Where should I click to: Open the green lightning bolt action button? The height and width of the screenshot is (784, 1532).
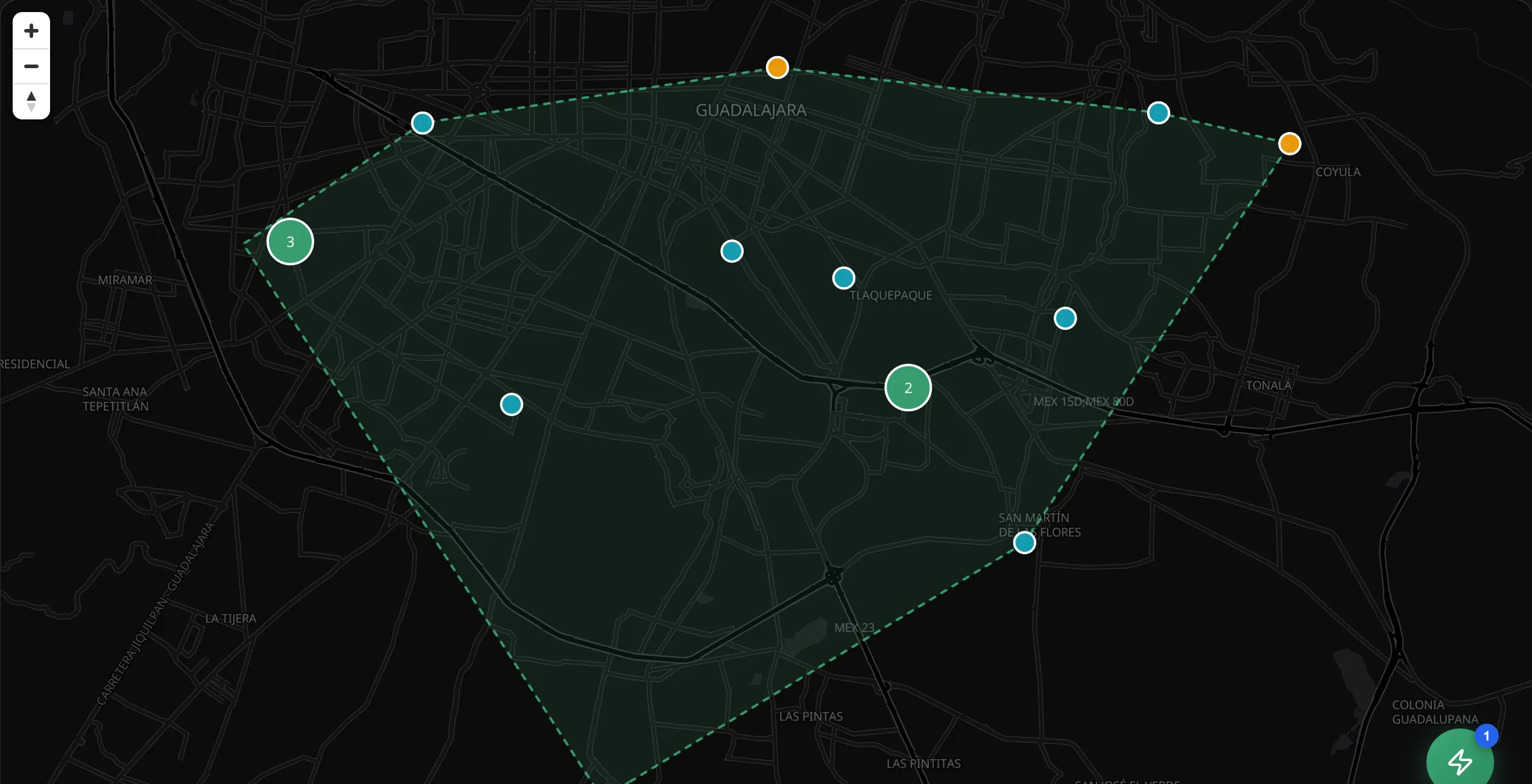1460,761
